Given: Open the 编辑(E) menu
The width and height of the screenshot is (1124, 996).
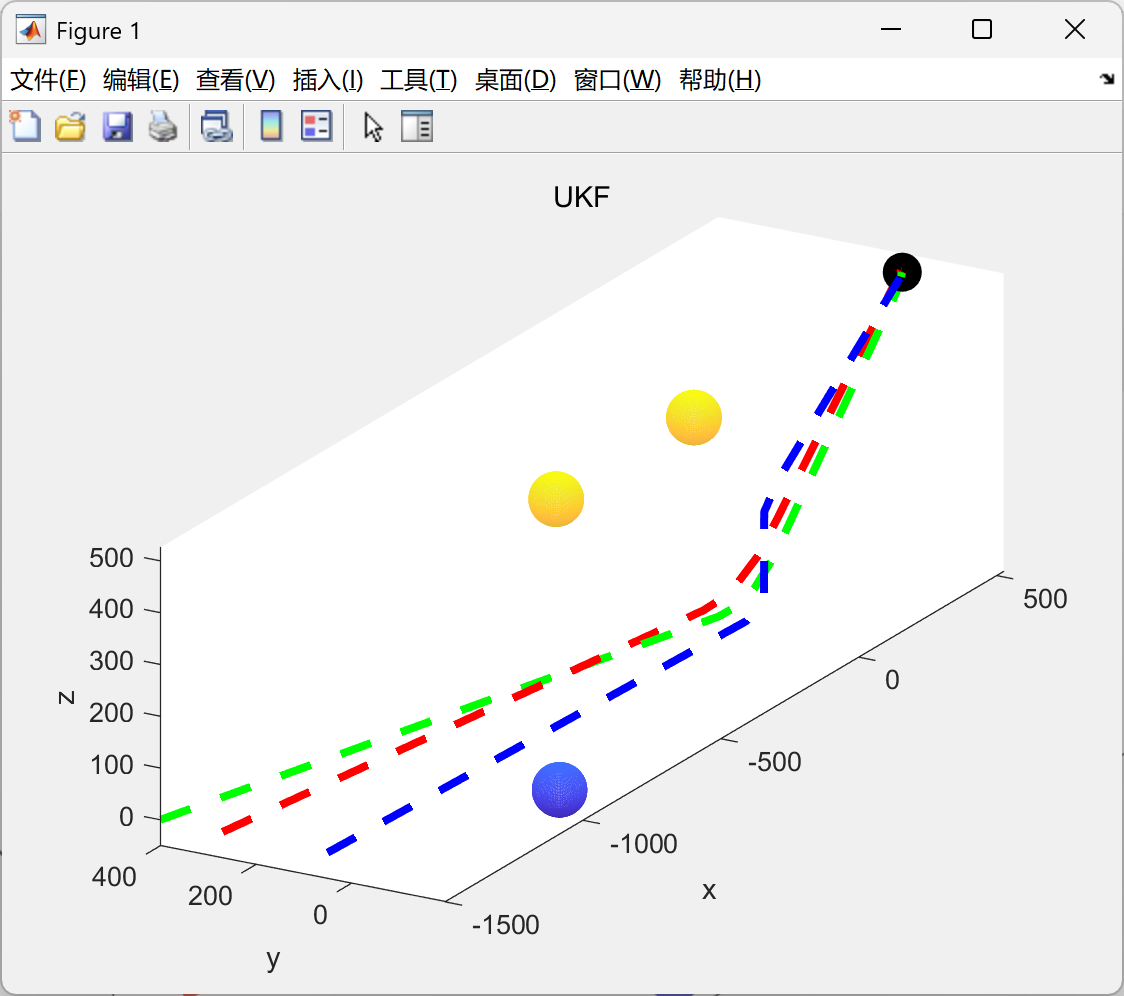Looking at the screenshot, I should pyautogui.click(x=140, y=80).
